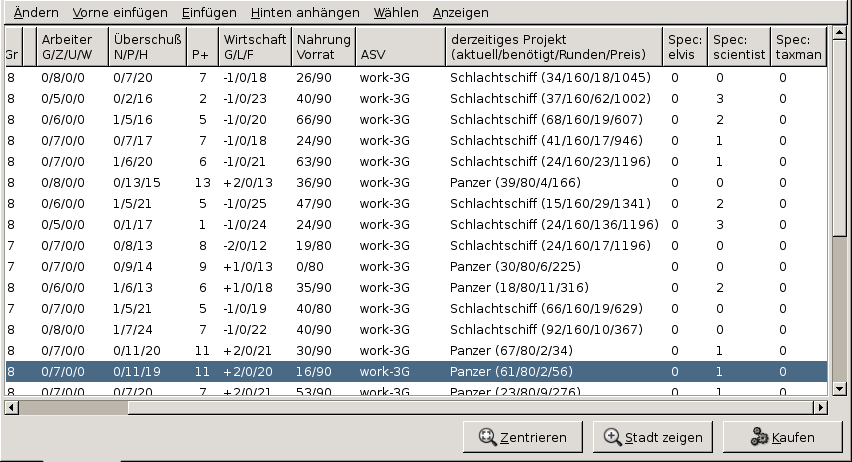Sort by Spec: elvis column header
852x462 pixels.
pos(685,47)
